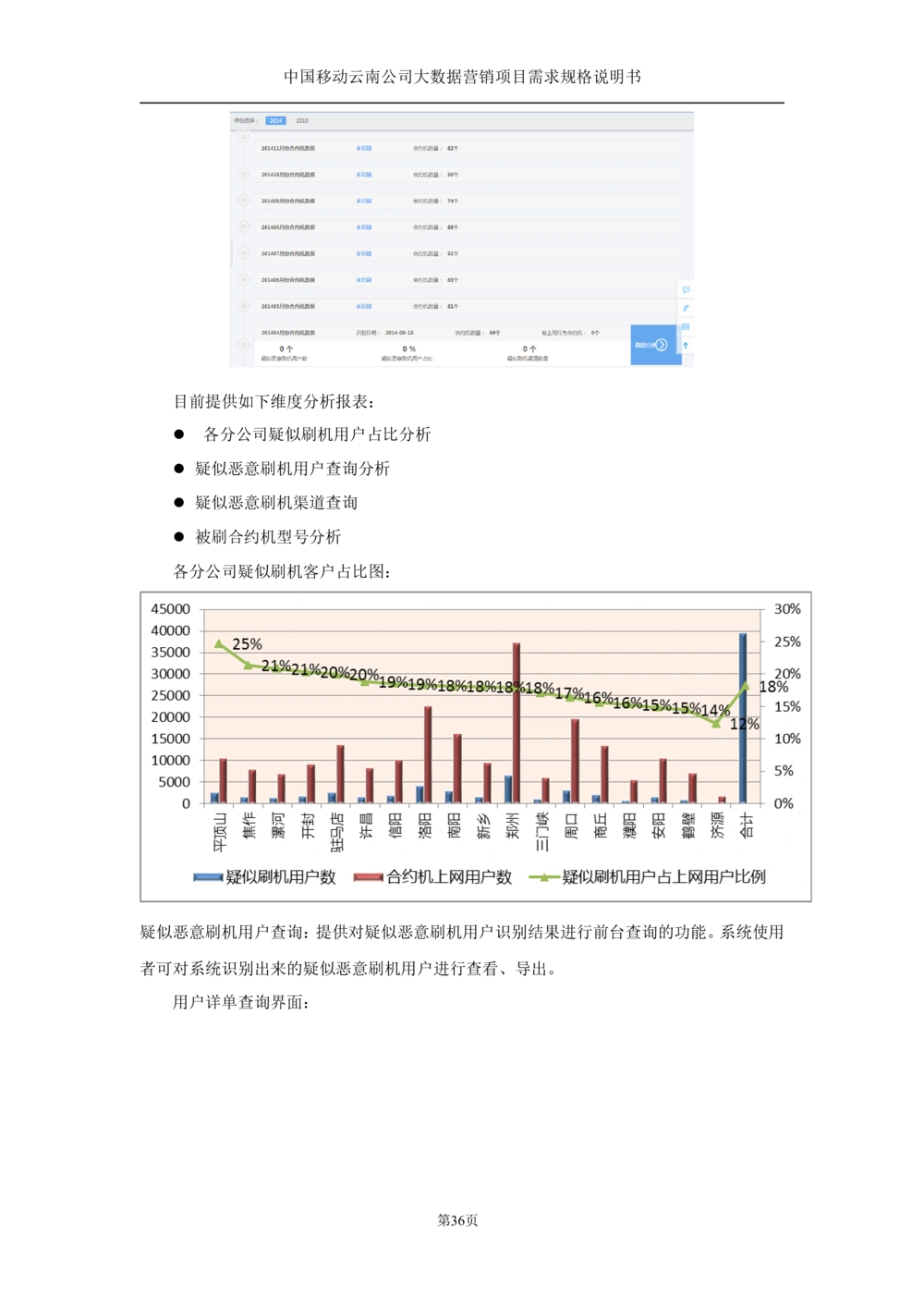Viewport: 924px width, 1308px height.
Task: Click the back-to-top arrow icon
Action: (686, 346)
